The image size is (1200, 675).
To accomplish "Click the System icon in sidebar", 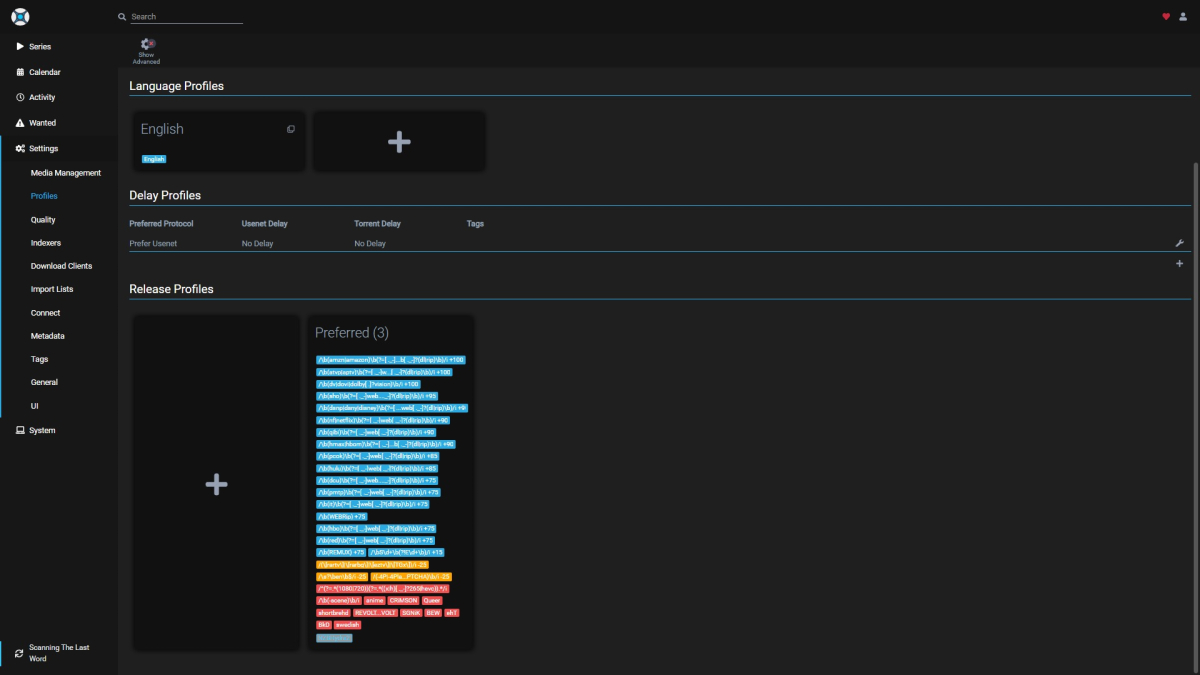I will (19, 430).
